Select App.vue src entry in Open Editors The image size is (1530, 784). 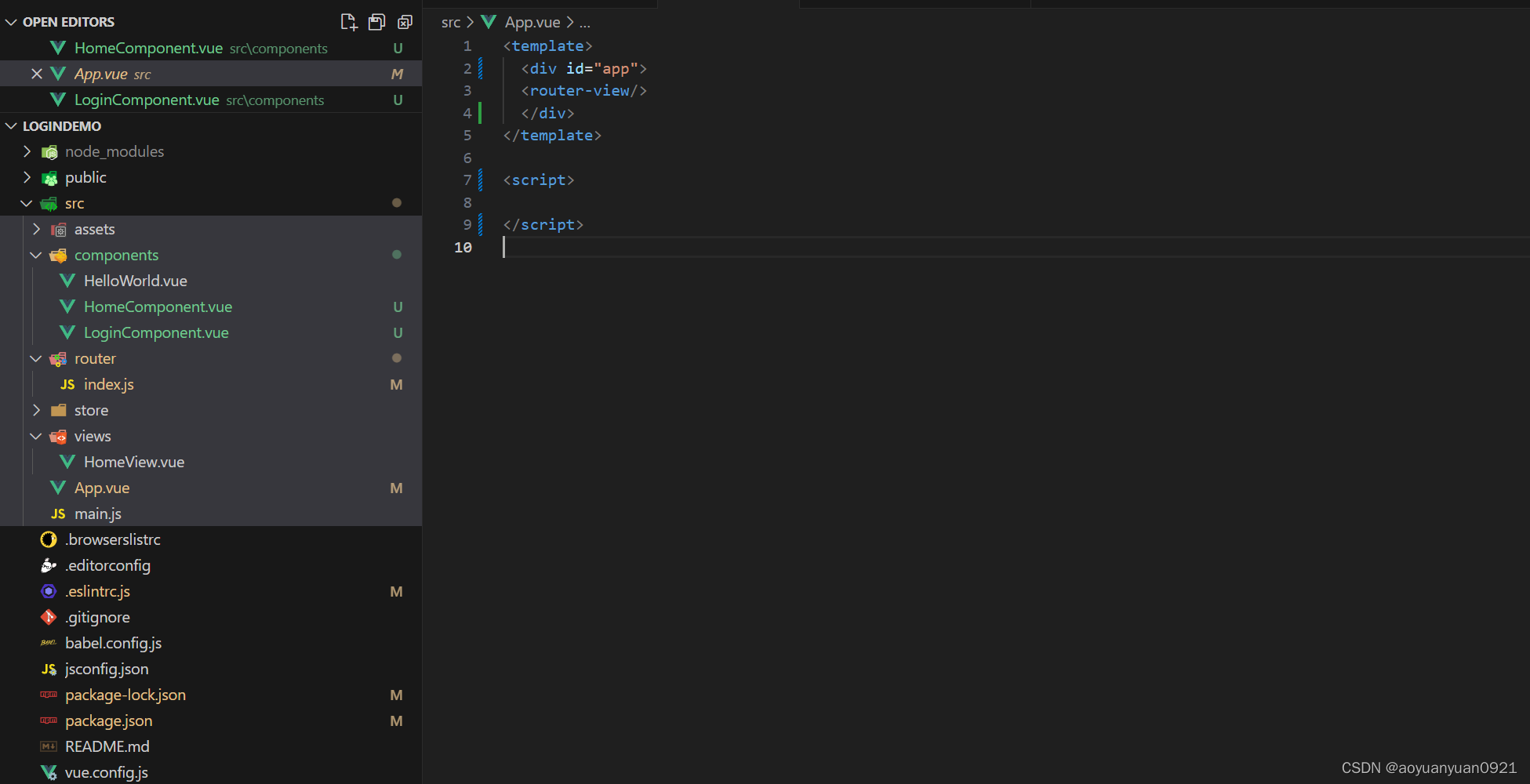[211, 74]
